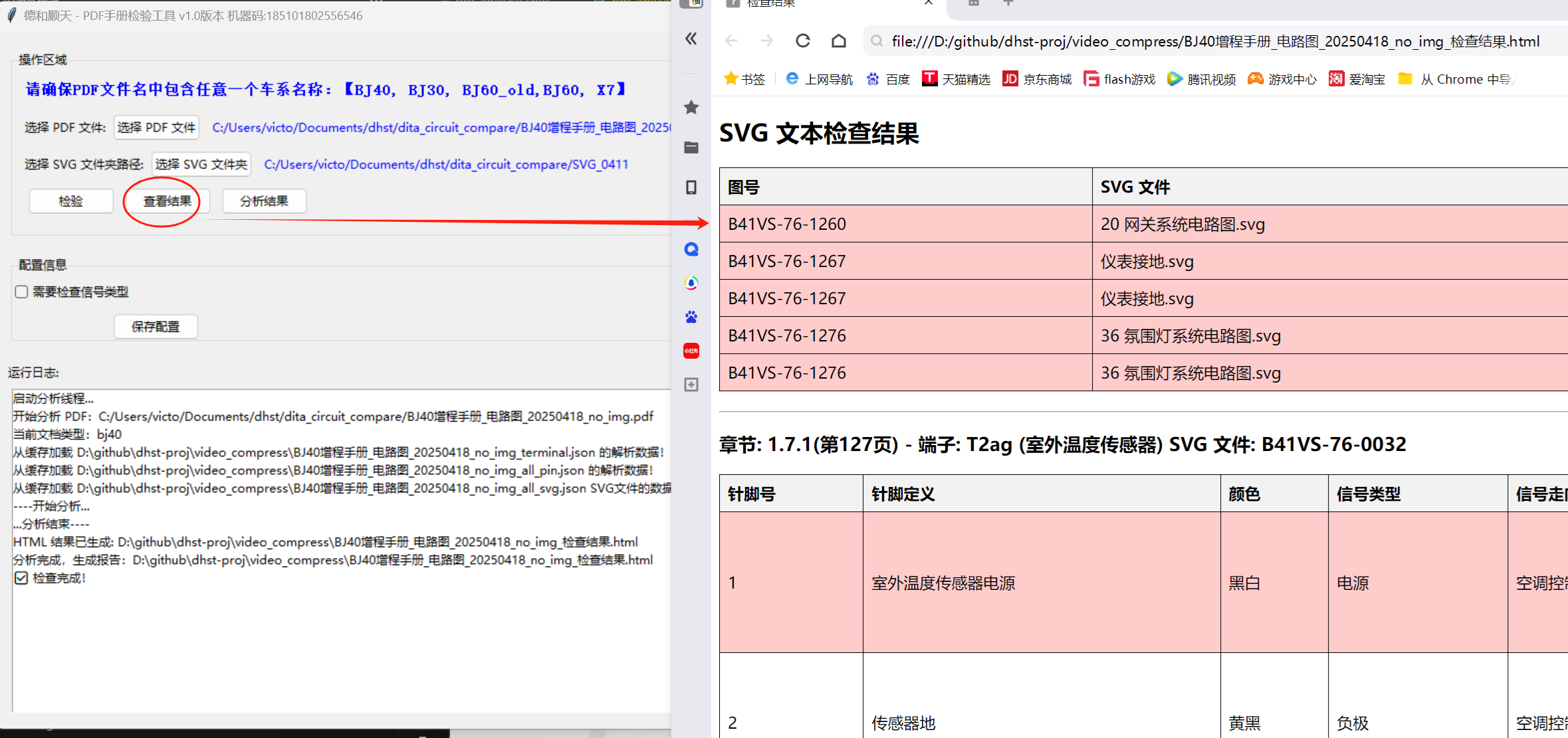Viewport: 1568px width, 738px height.
Task: Open the folder icon in browser sidebar
Action: click(691, 147)
